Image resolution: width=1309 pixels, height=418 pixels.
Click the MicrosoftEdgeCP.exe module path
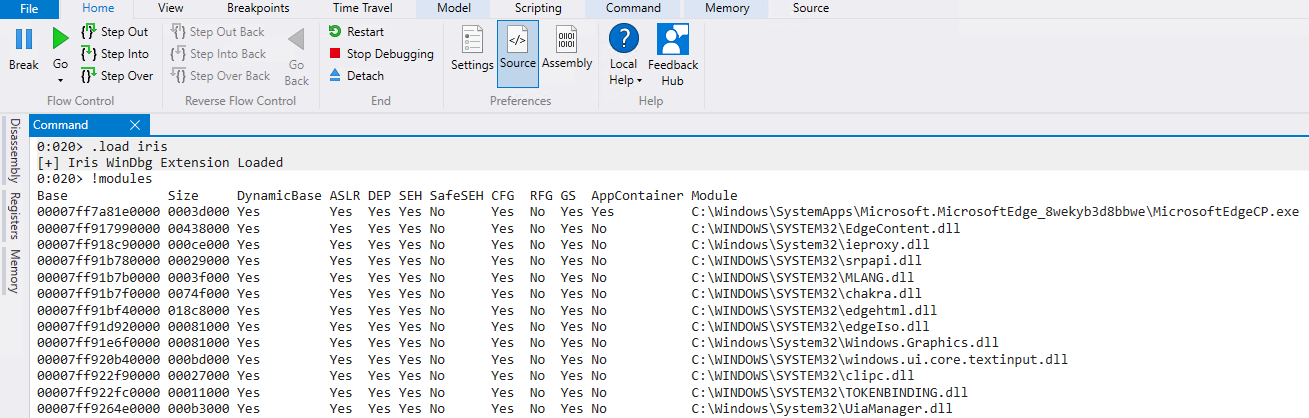pos(995,212)
